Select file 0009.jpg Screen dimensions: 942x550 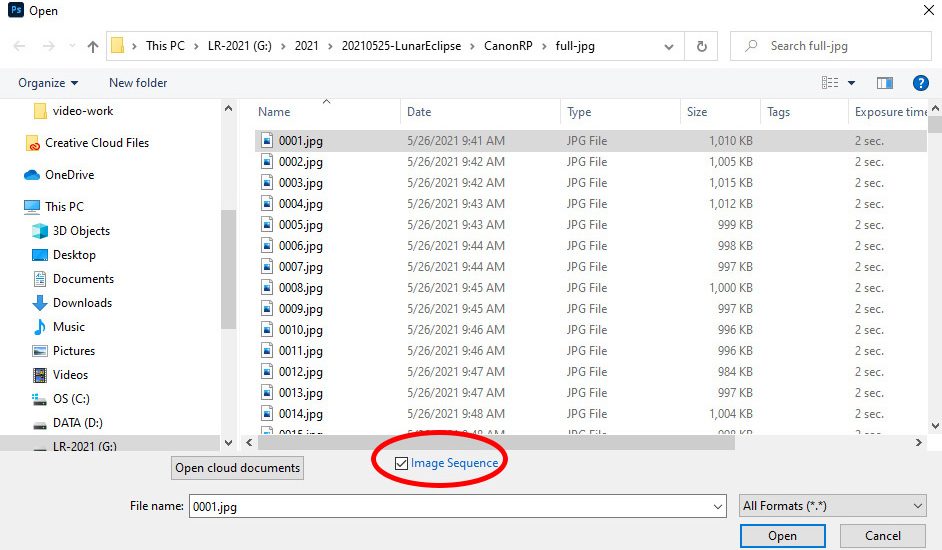tap(590, 309)
